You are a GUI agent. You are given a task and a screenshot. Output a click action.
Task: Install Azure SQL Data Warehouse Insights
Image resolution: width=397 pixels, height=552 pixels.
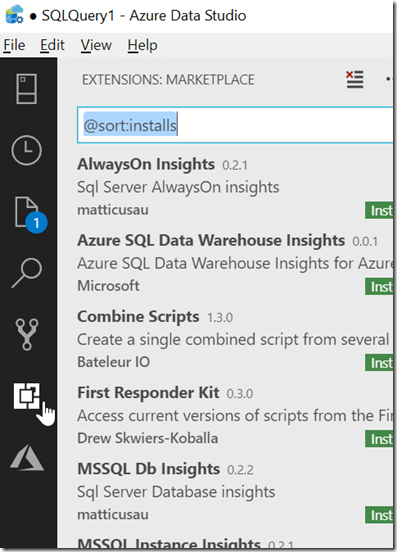[379, 287]
